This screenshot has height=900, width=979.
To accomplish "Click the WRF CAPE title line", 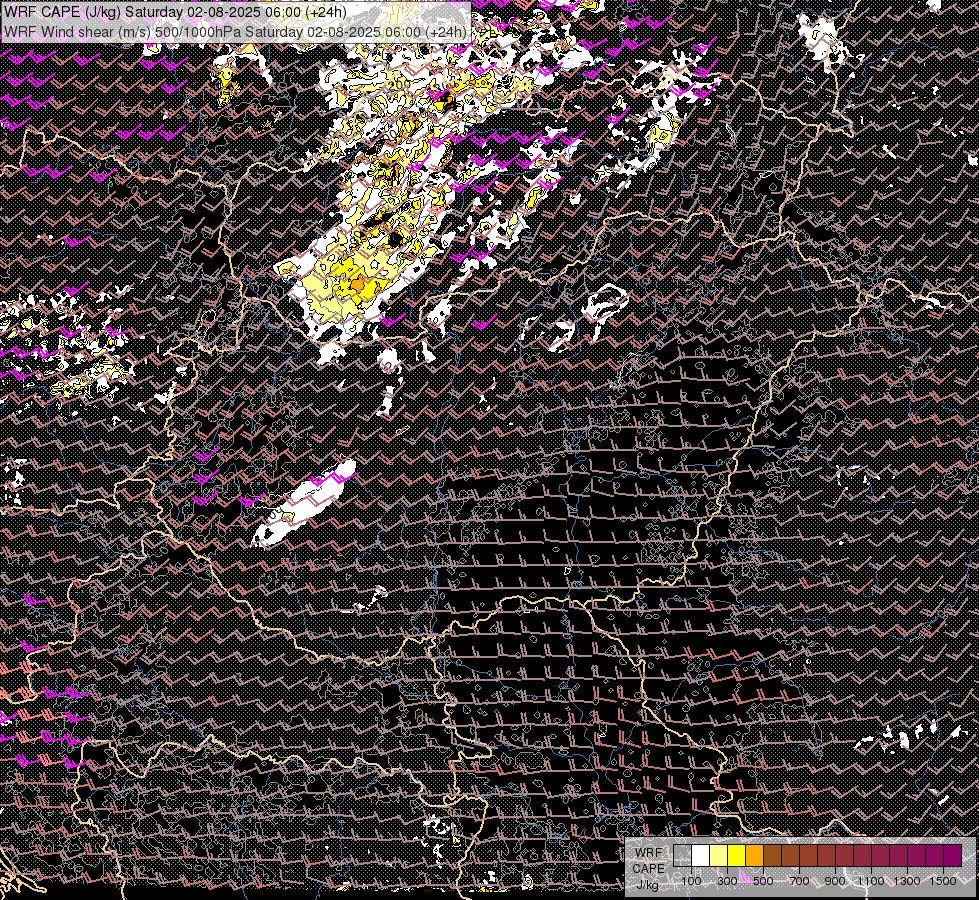I will pyautogui.click(x=175, y=12).
